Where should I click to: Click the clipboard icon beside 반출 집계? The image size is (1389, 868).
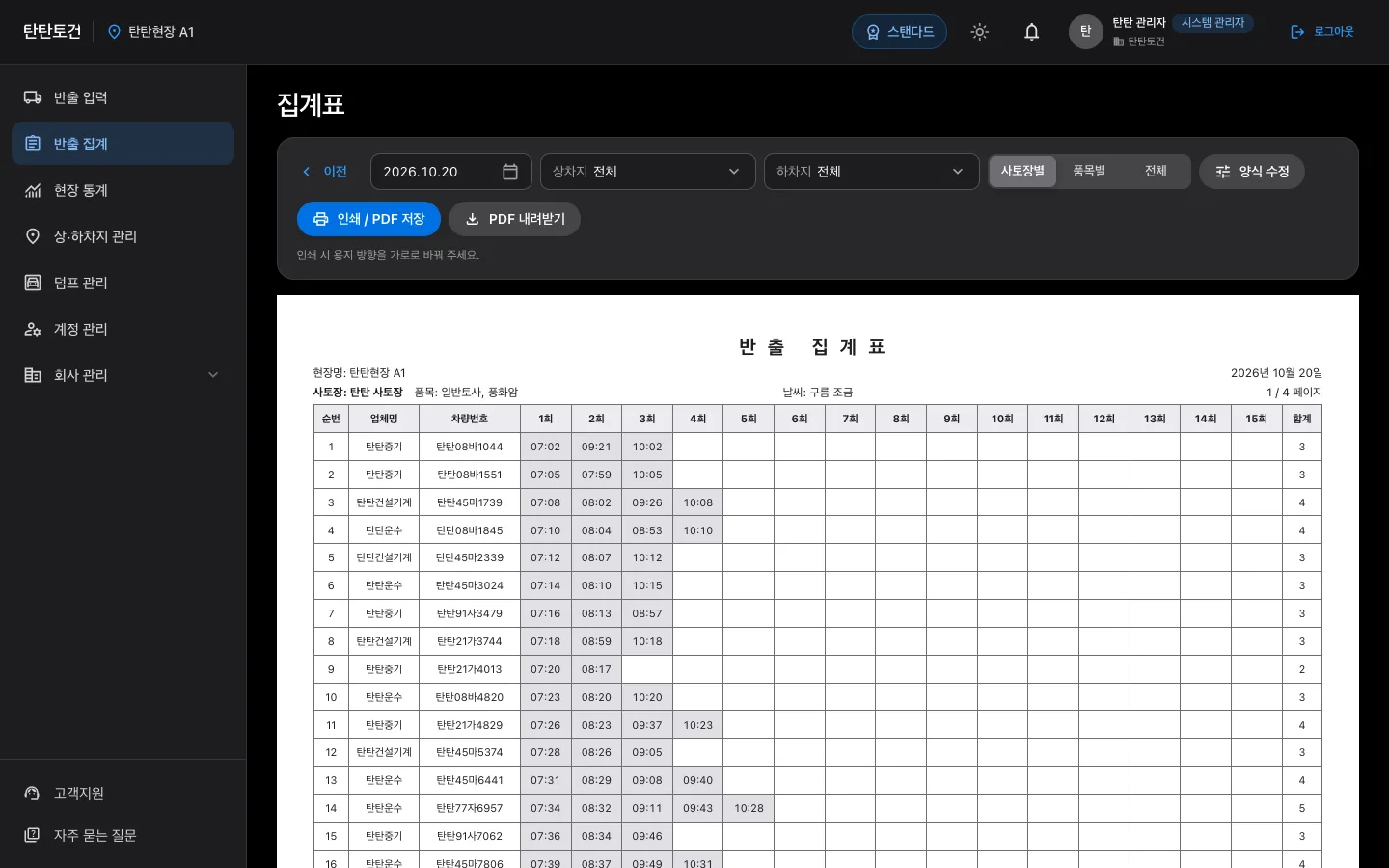pos(33,144)
